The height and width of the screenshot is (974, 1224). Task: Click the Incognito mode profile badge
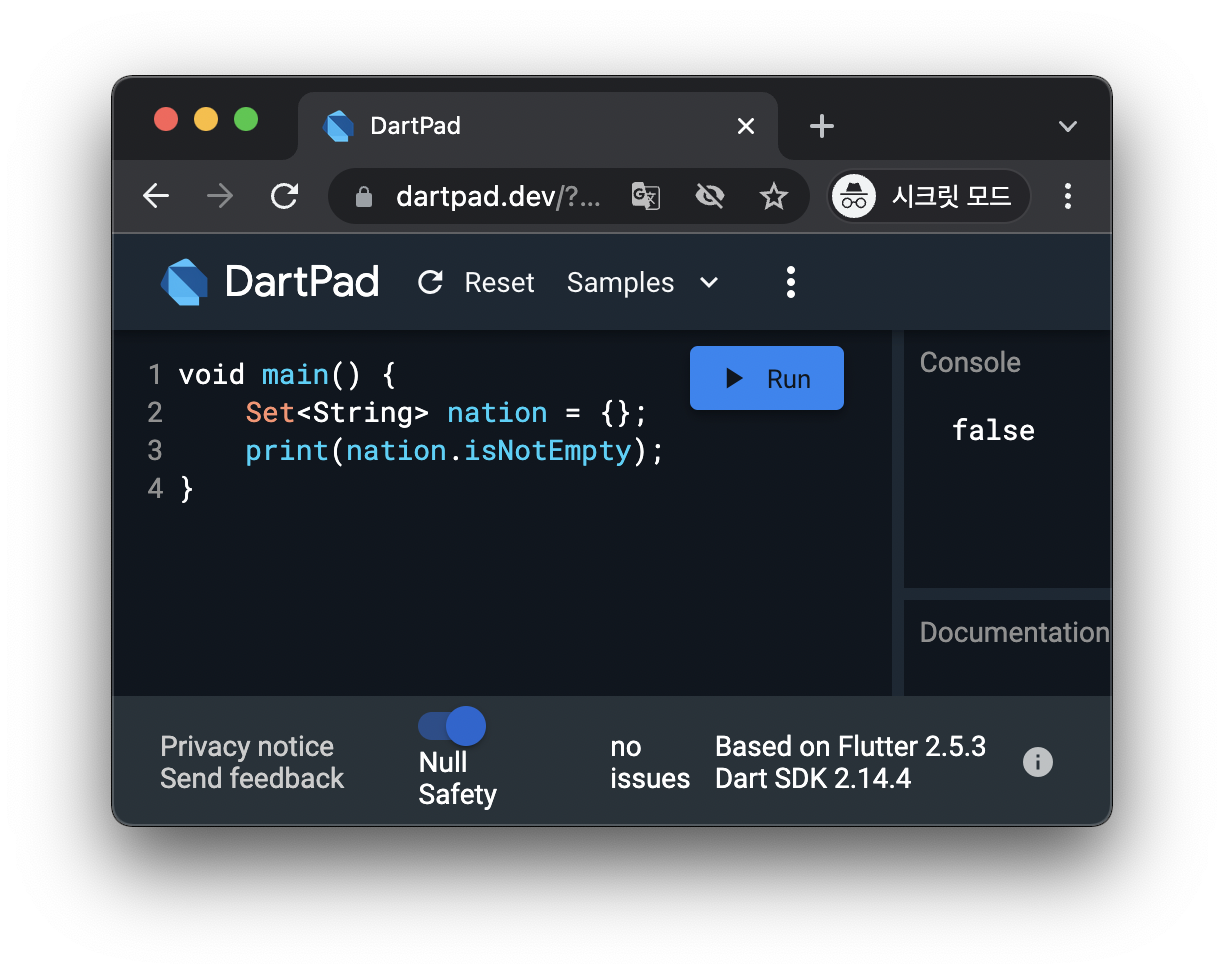pos(929,196)
